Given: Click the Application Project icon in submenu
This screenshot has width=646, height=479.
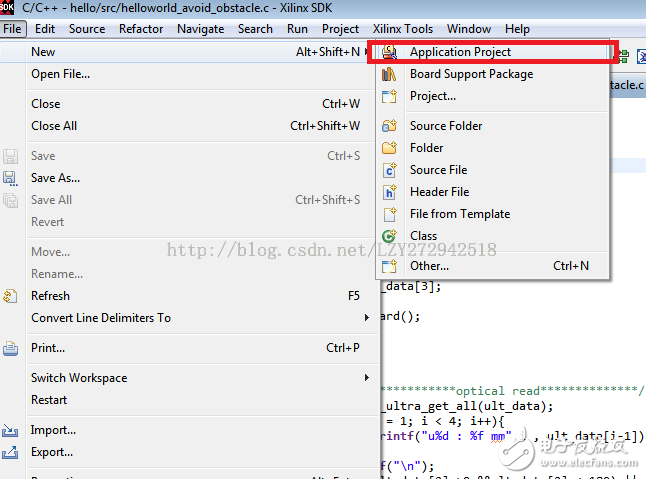Looking at the screenshot, I should [390, 52].
